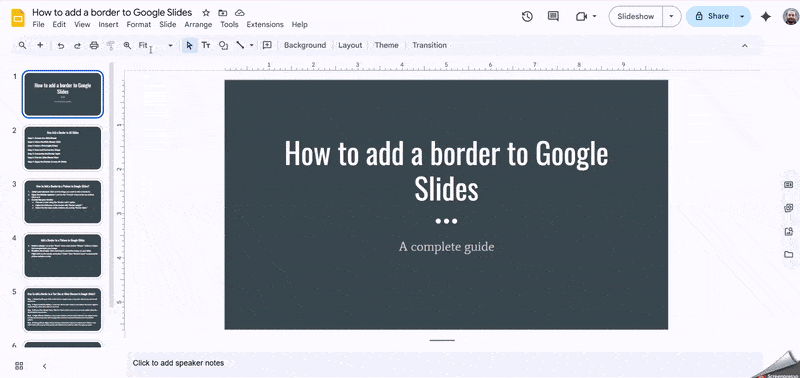This screenshot has height=378, width=800.
Task: Select slide 3 thumbnail
Action: point(63,201)
